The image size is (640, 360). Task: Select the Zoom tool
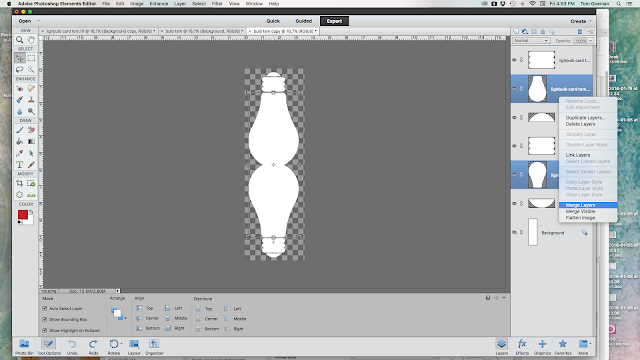19,40
